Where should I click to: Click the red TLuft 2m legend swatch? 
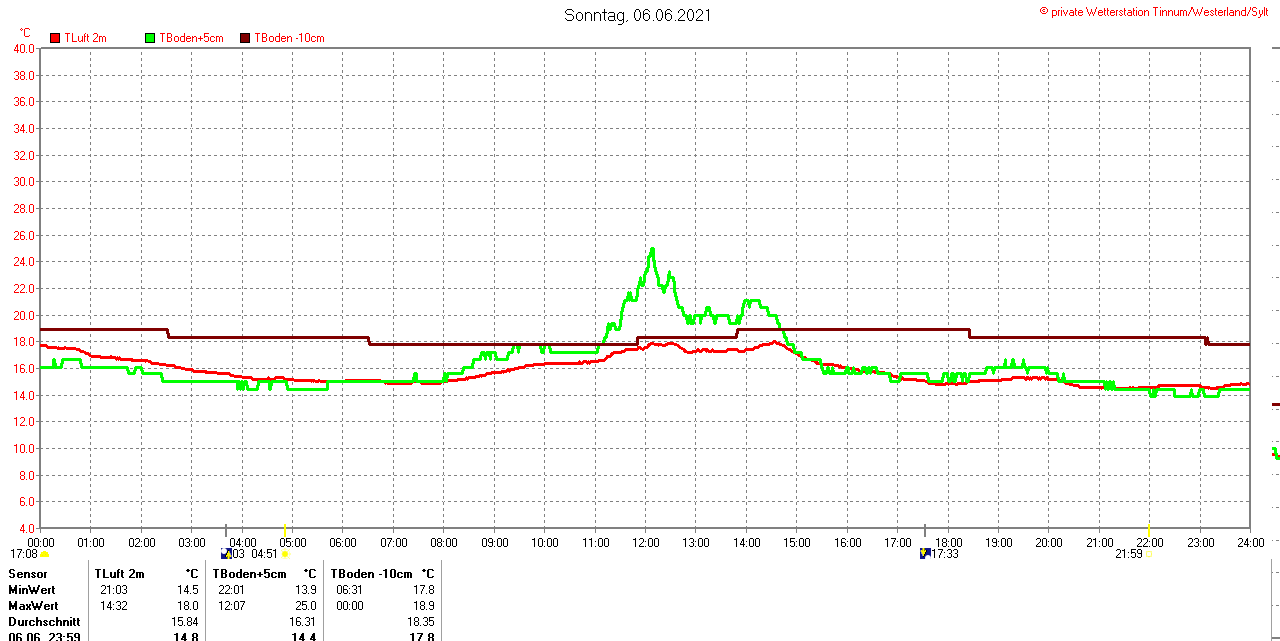(x=55, y=38)
